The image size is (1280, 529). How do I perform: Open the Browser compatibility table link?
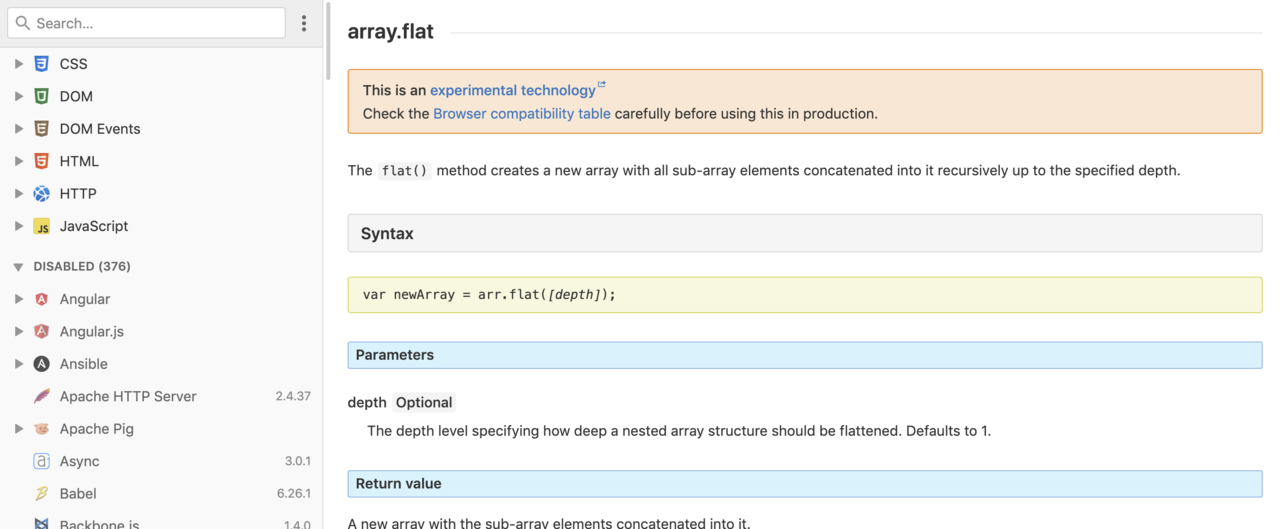click(x=521, y=113)
